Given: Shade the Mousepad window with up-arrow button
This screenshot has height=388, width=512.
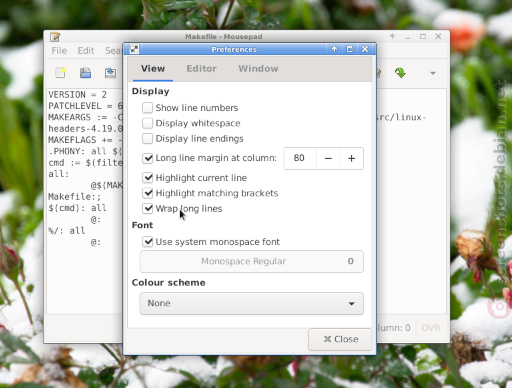Looking at the screenshot, I should coord(392,36).
